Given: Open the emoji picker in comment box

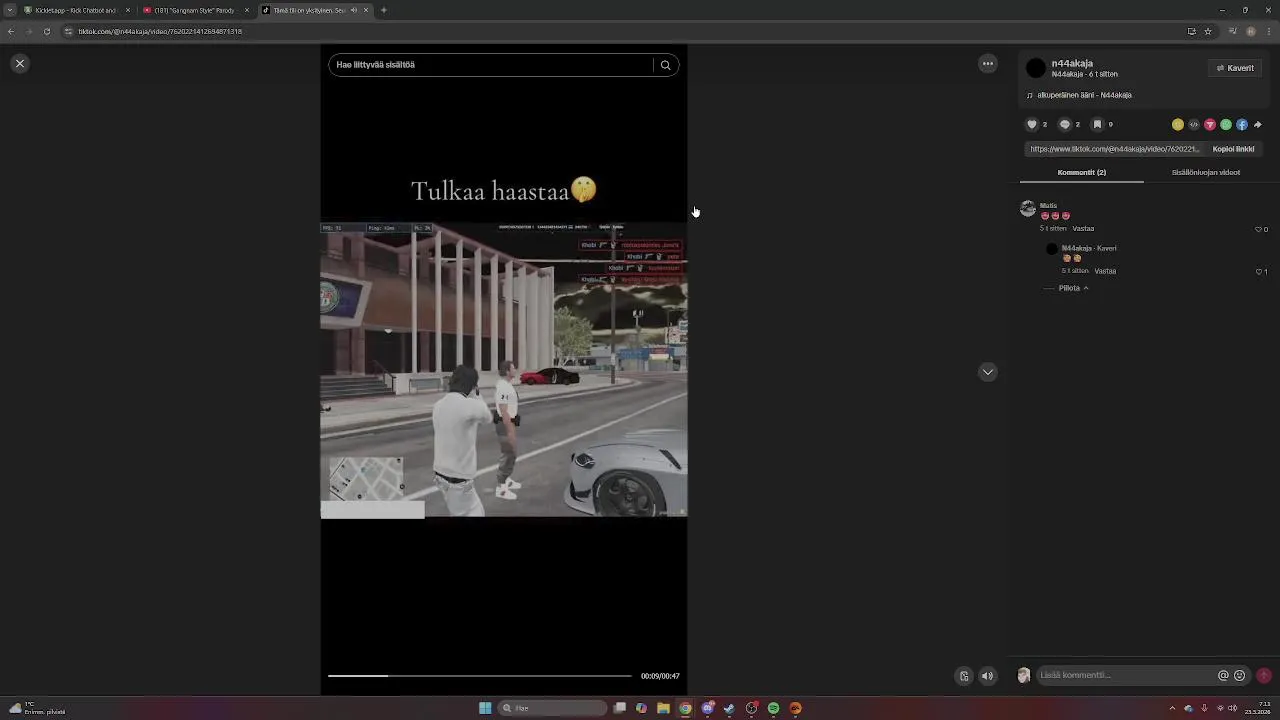Looking at the screenshot, I should pyautogui.click(x=1240, y=675).
